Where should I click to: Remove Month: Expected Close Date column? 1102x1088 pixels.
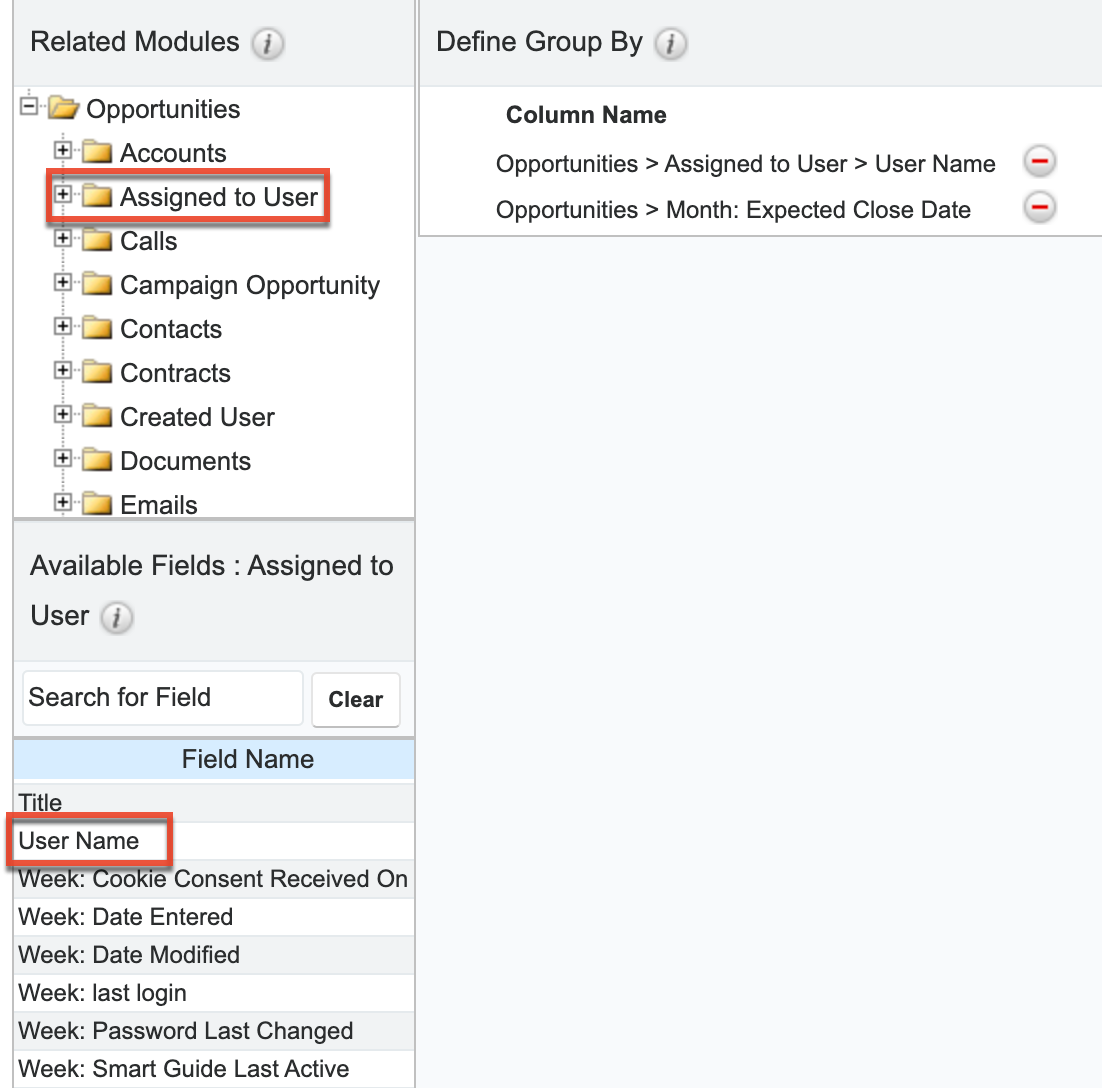point(1040,208)
